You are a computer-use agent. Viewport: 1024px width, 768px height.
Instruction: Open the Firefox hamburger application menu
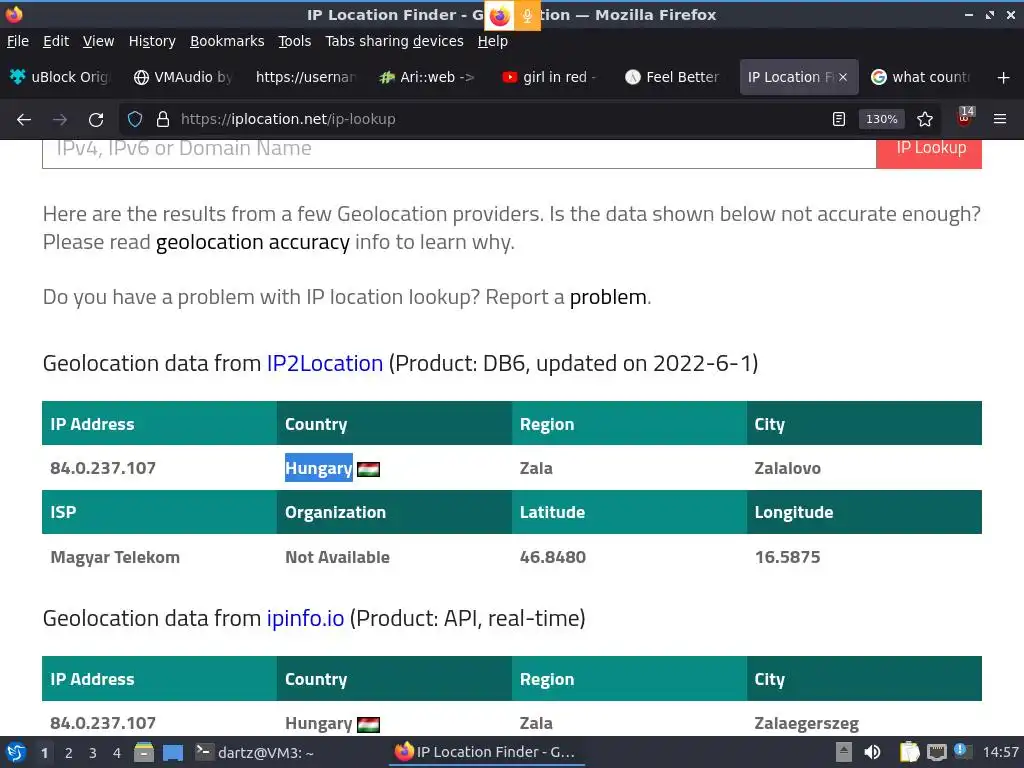(1000, 119)
